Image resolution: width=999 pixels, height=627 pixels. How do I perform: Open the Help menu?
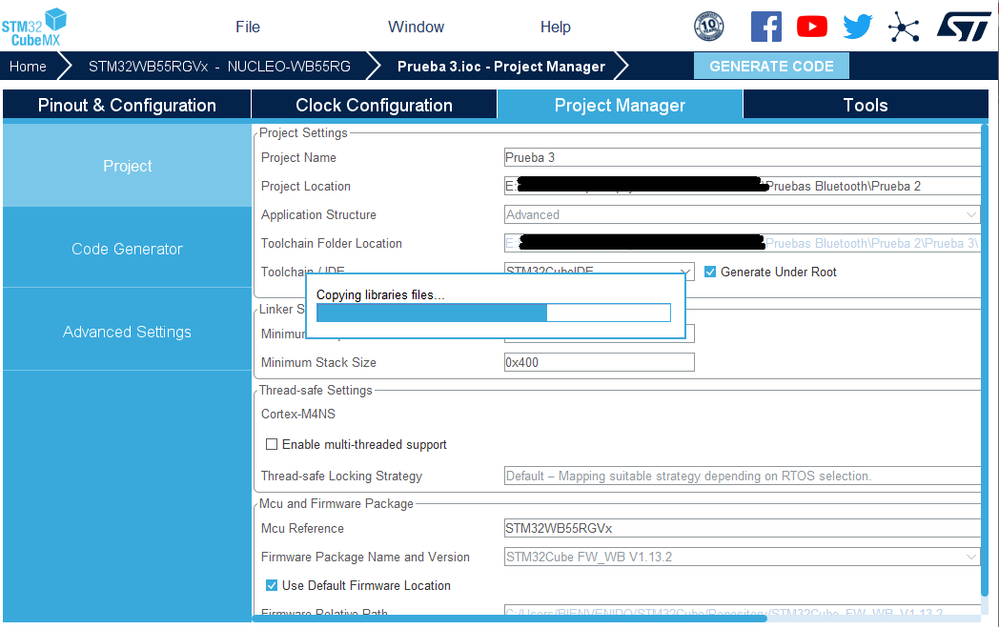click(x=556, y=27)
